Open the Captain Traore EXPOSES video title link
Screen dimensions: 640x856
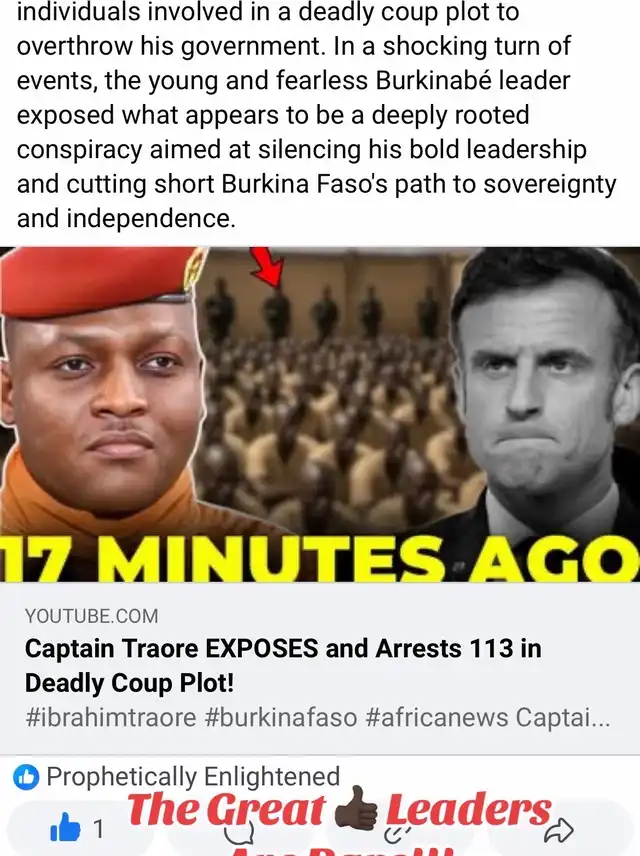click(x=283, y=665)
